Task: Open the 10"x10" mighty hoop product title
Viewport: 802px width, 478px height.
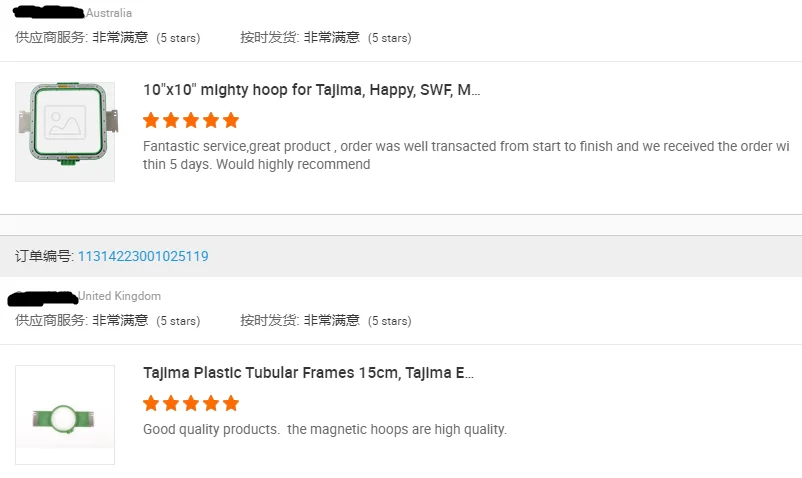Action: [311, 90]
